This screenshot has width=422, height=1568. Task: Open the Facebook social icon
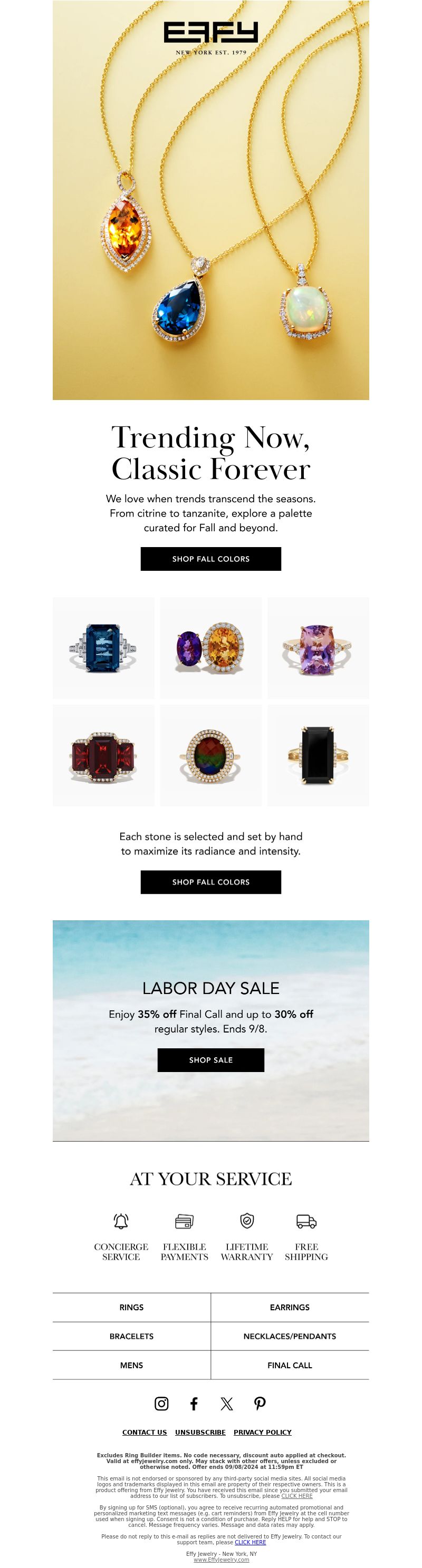coord(194,1404)
